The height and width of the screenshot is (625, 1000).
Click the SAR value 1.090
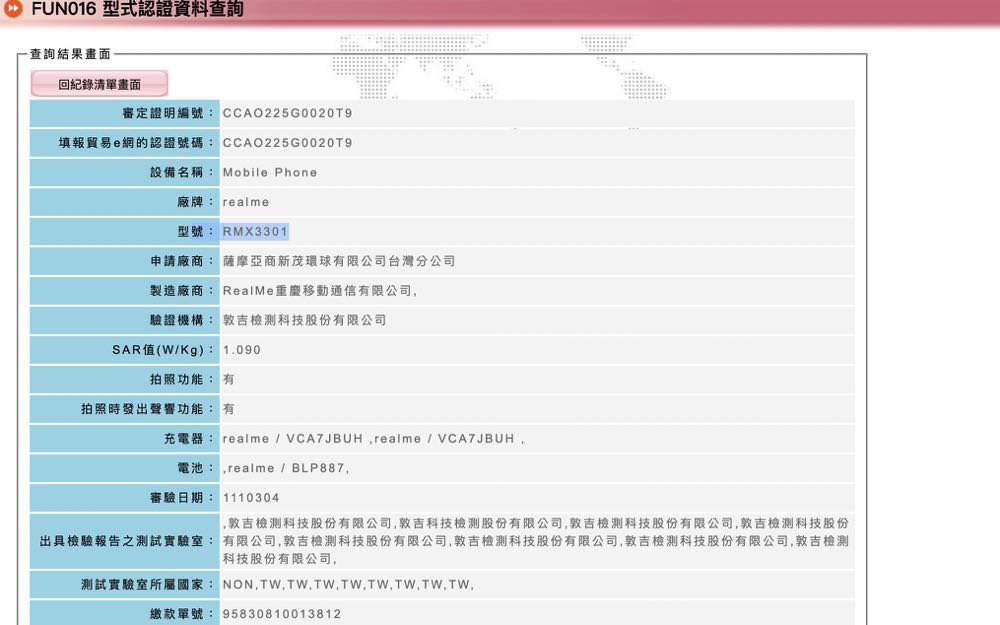242,350
